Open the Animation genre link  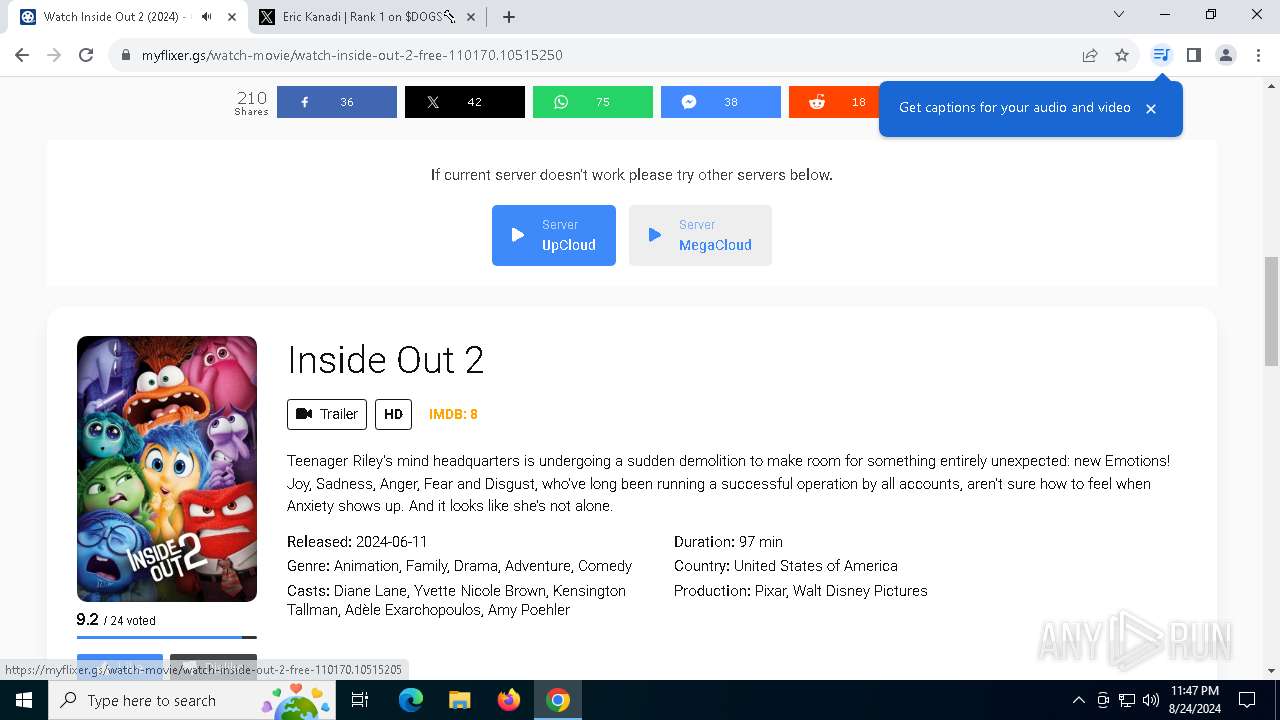[366, 566]
